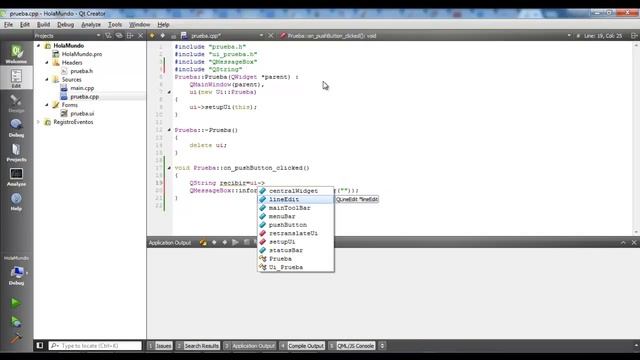Run the project with green arrow
The width and height of the screenshot is (640, 360).
16,303
